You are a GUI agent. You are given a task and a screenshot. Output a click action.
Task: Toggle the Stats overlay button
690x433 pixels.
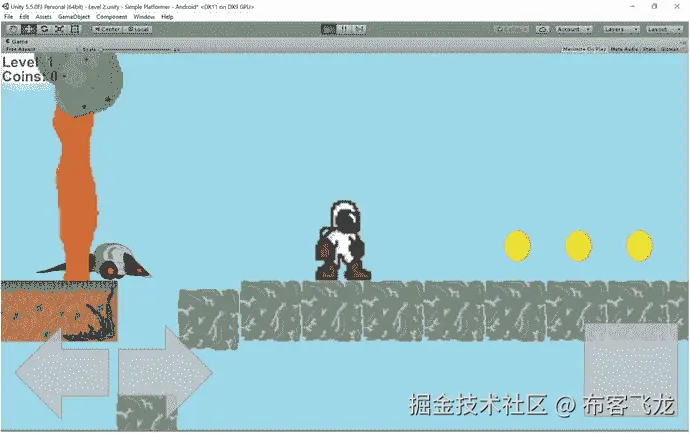[649, 49]
